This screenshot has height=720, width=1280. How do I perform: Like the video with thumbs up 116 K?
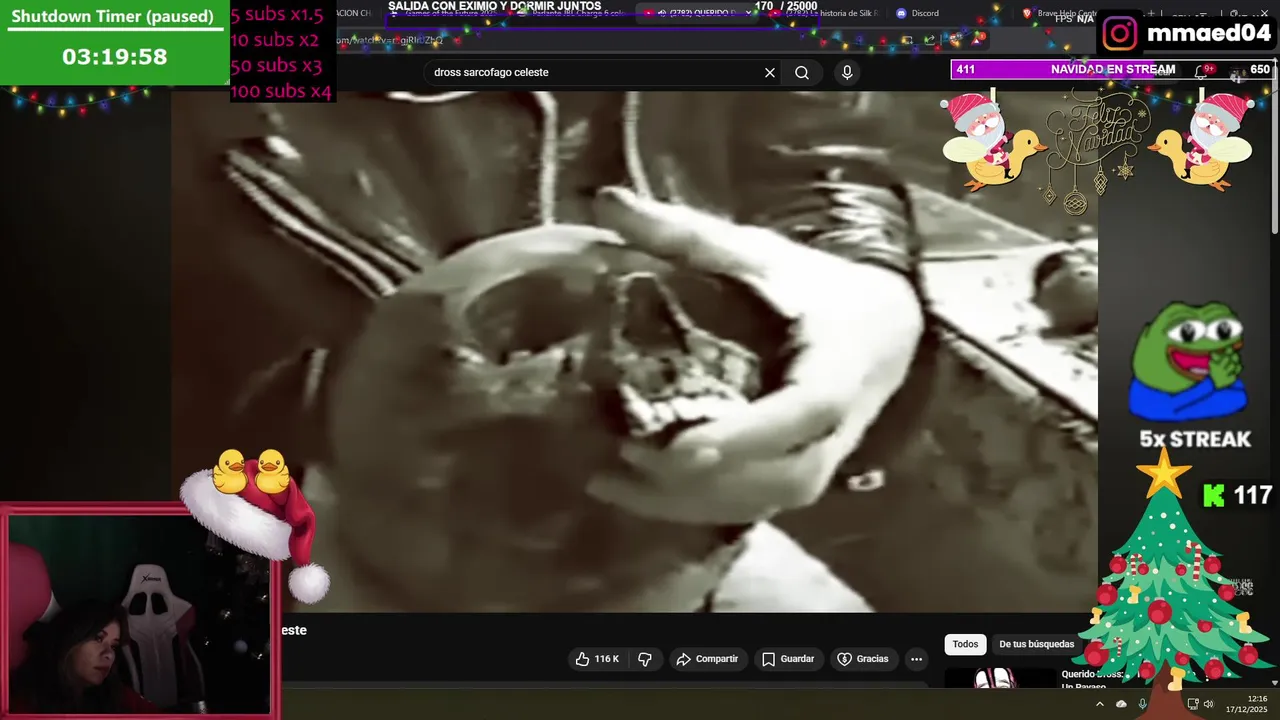[x=596, y=659]
